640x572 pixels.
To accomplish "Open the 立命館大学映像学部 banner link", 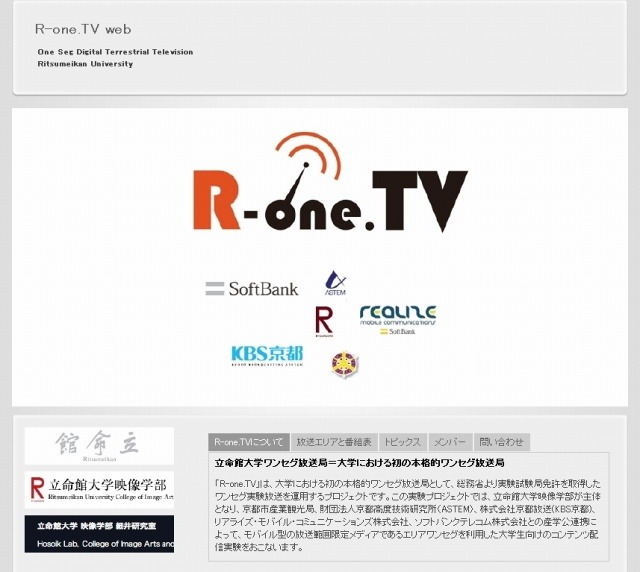I will pyautogui.click(x=99, y=490).
